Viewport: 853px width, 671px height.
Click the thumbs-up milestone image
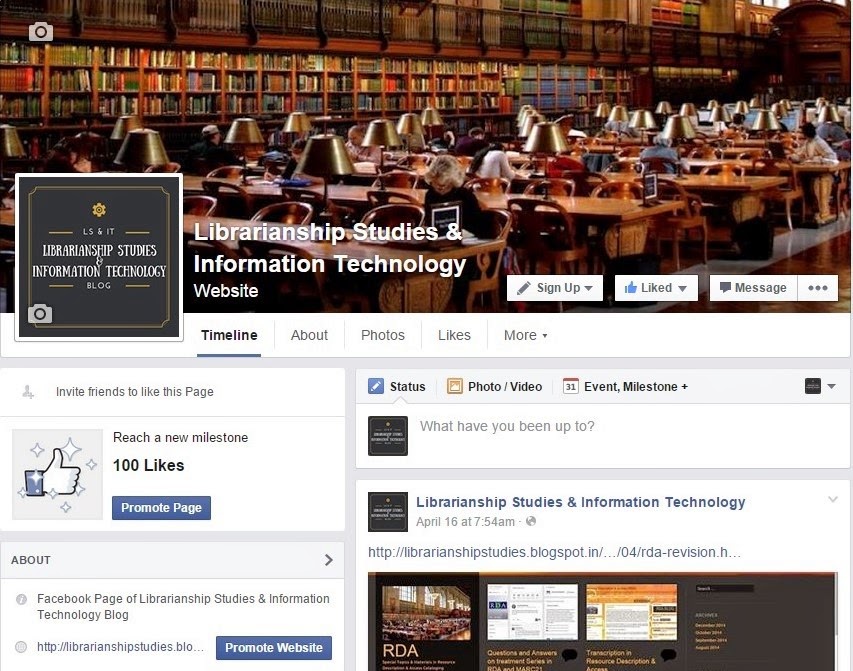click(x=58, y=474)
